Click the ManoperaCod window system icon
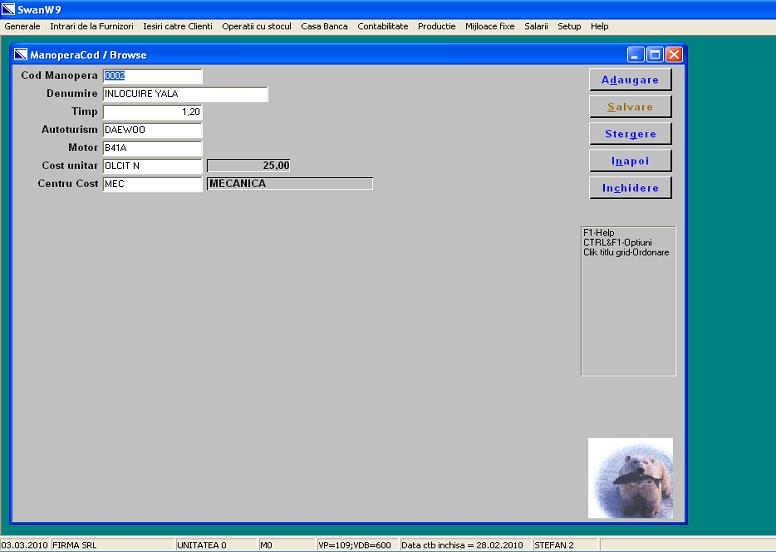Screen dimensions: 776x552 [x=21, y=55]
